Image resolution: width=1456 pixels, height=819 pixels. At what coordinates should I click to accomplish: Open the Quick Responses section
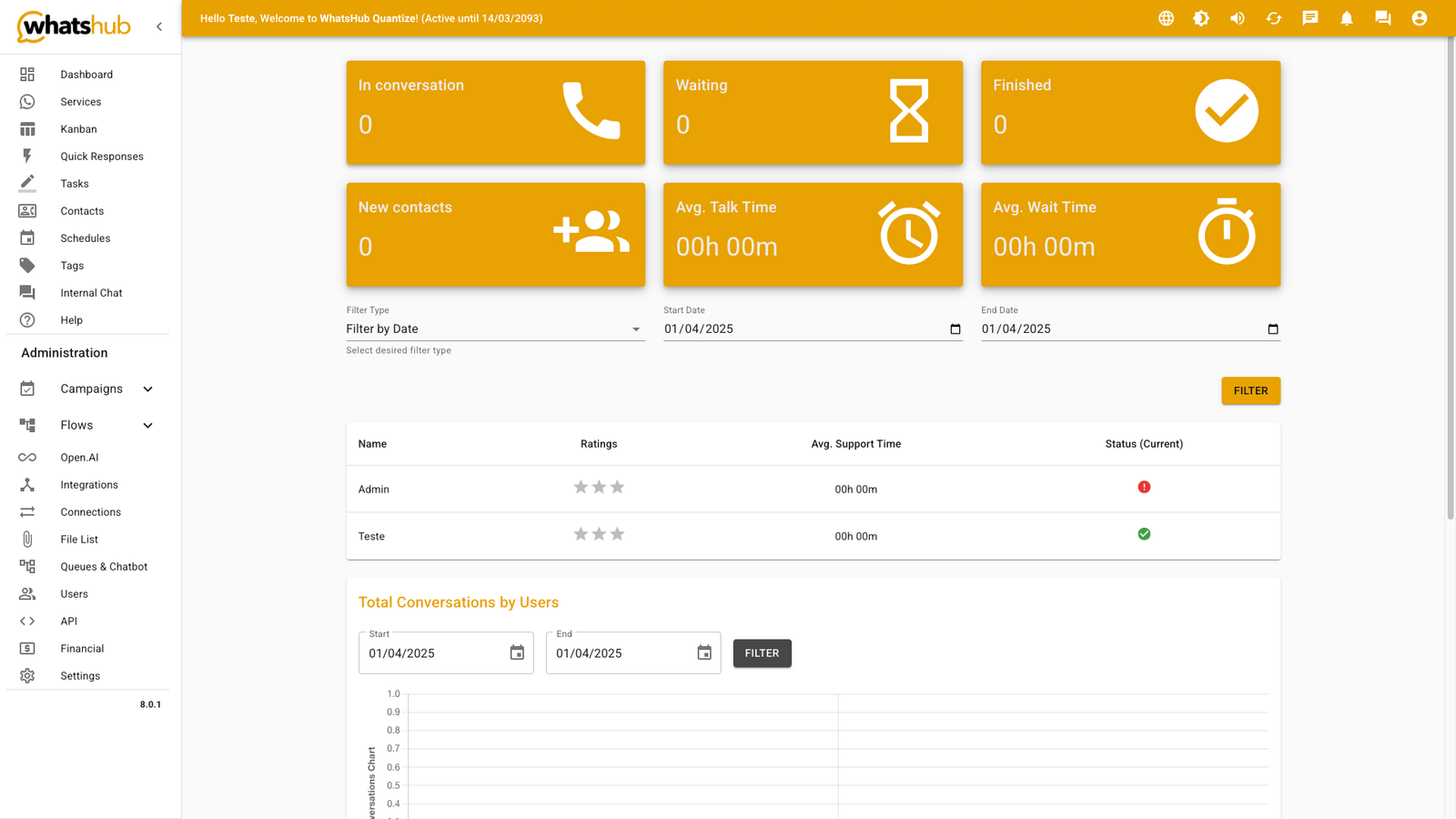[102, 156]
